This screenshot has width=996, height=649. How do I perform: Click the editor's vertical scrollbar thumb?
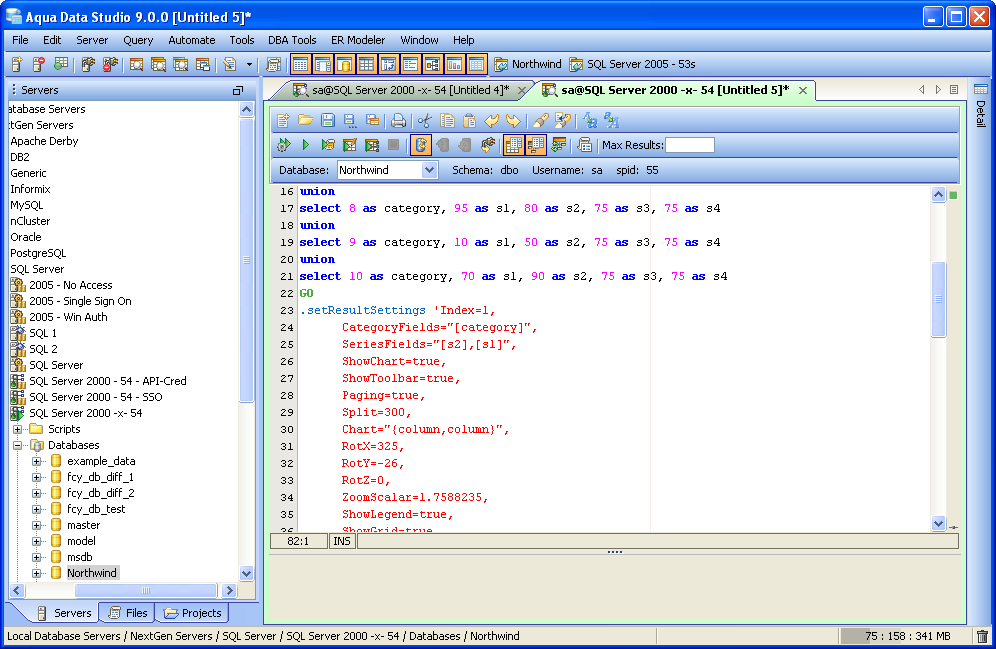coord(938,300)
